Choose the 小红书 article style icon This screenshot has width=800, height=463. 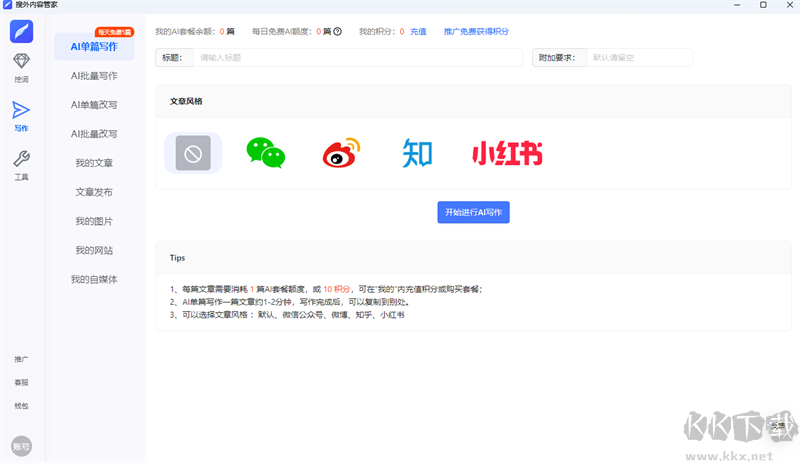tap(507, 153)
